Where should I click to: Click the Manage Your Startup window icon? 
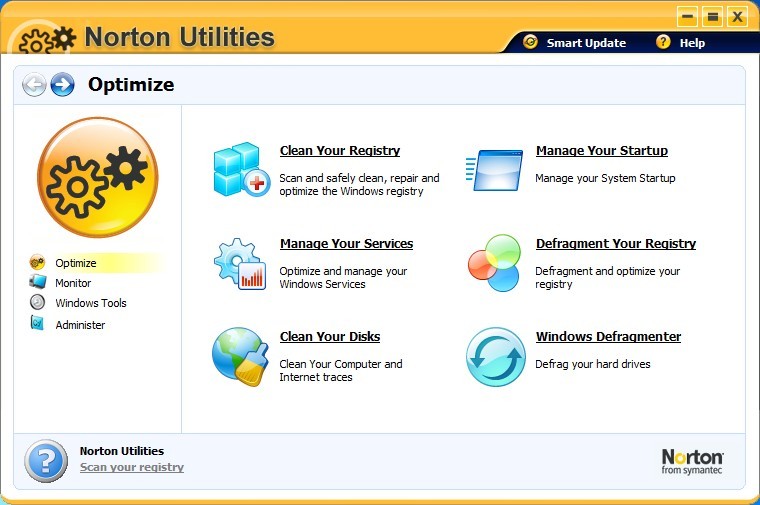(x=496, y=169)
